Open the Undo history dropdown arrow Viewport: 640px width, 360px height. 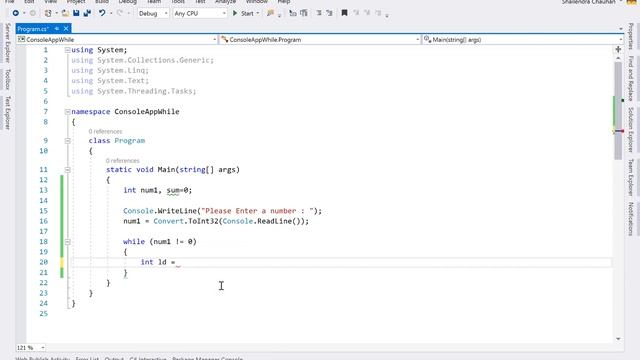(x=111, y=13)
